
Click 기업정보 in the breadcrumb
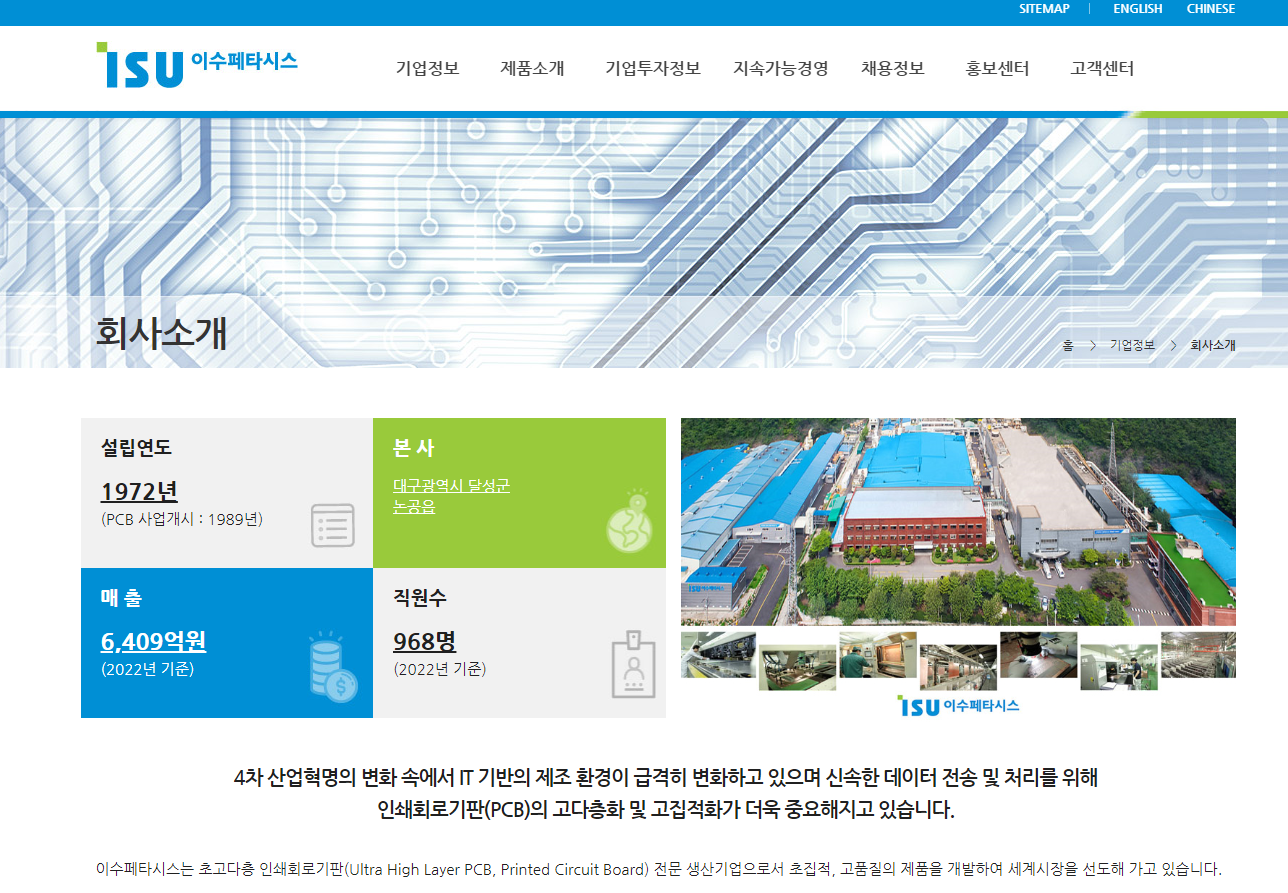1132,345
